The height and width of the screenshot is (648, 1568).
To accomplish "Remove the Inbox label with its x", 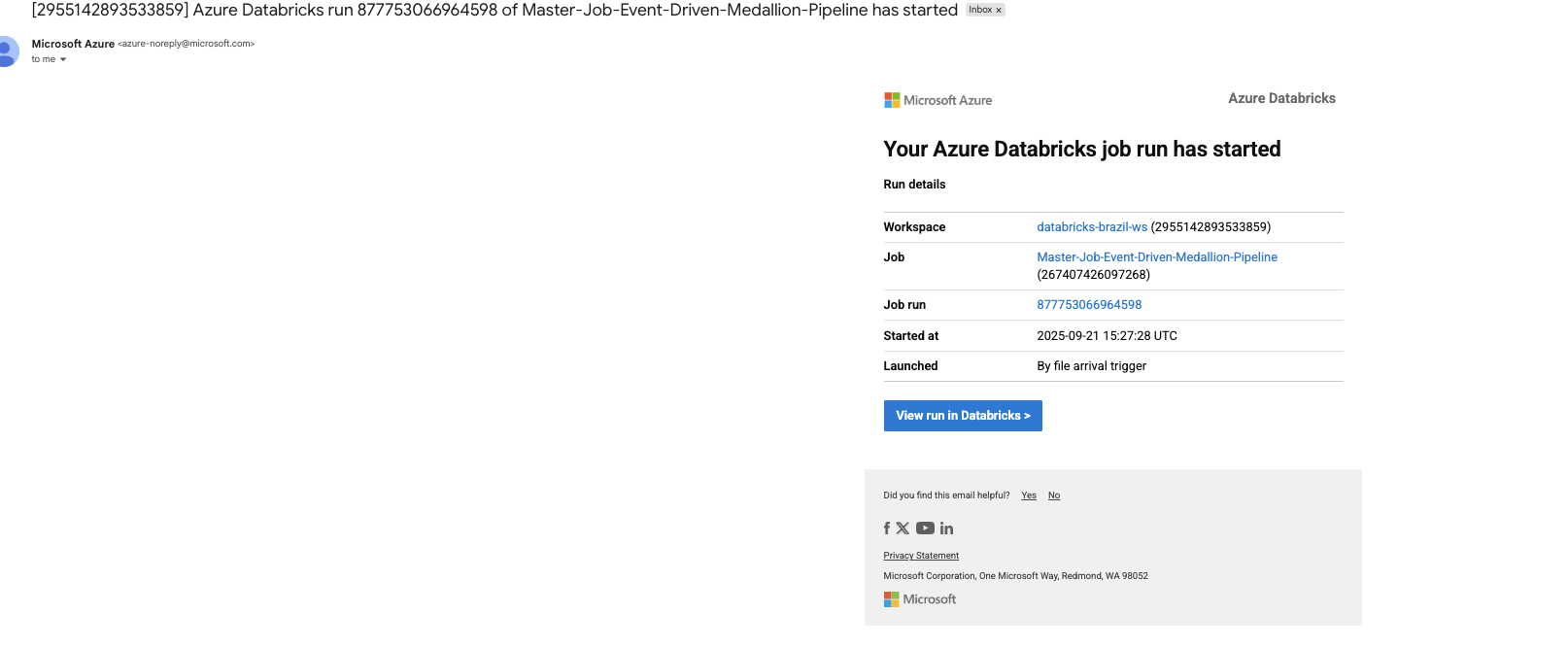I will (999, 10).
